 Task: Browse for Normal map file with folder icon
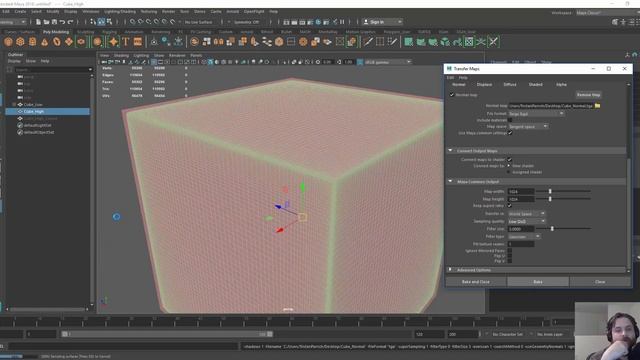click(598, 106)
